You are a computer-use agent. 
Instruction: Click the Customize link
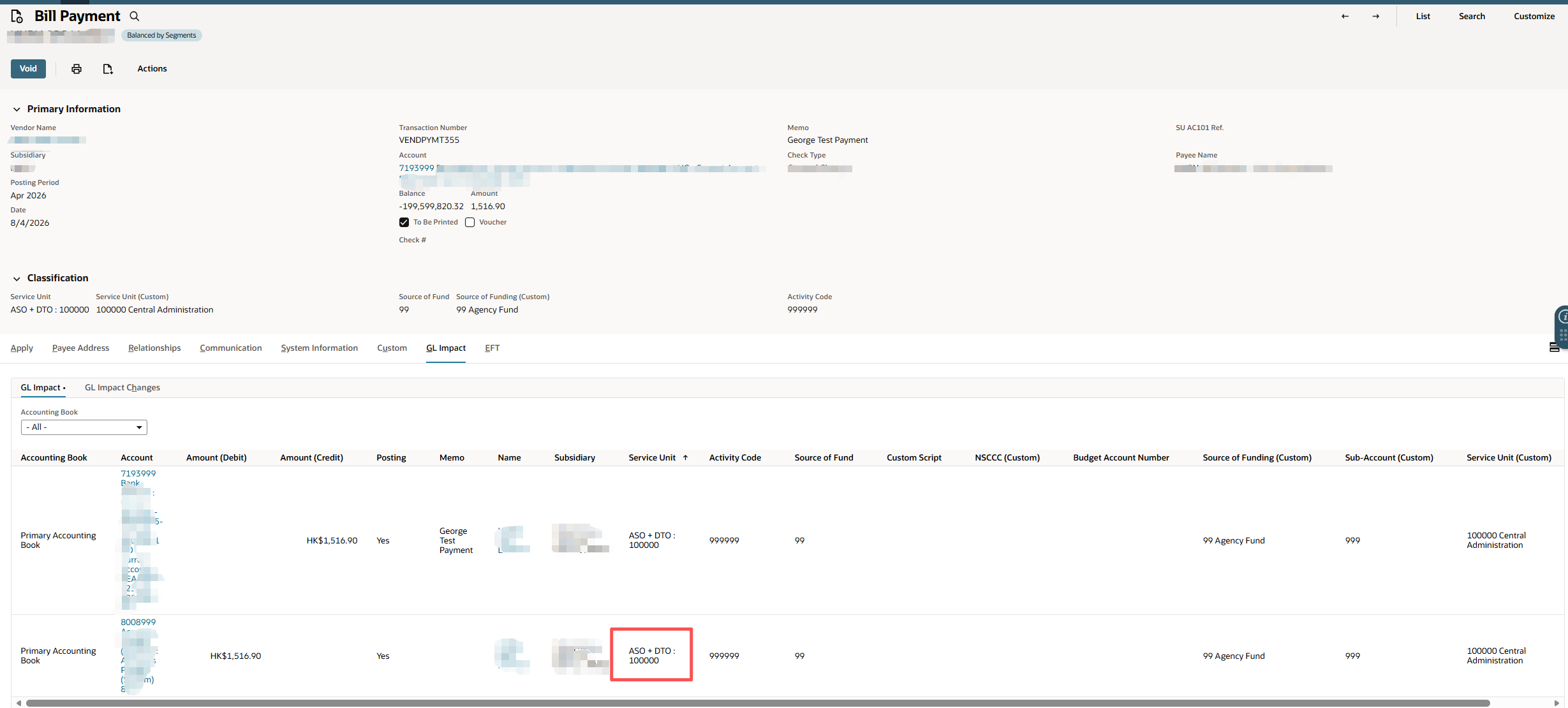click(1534, 16)
